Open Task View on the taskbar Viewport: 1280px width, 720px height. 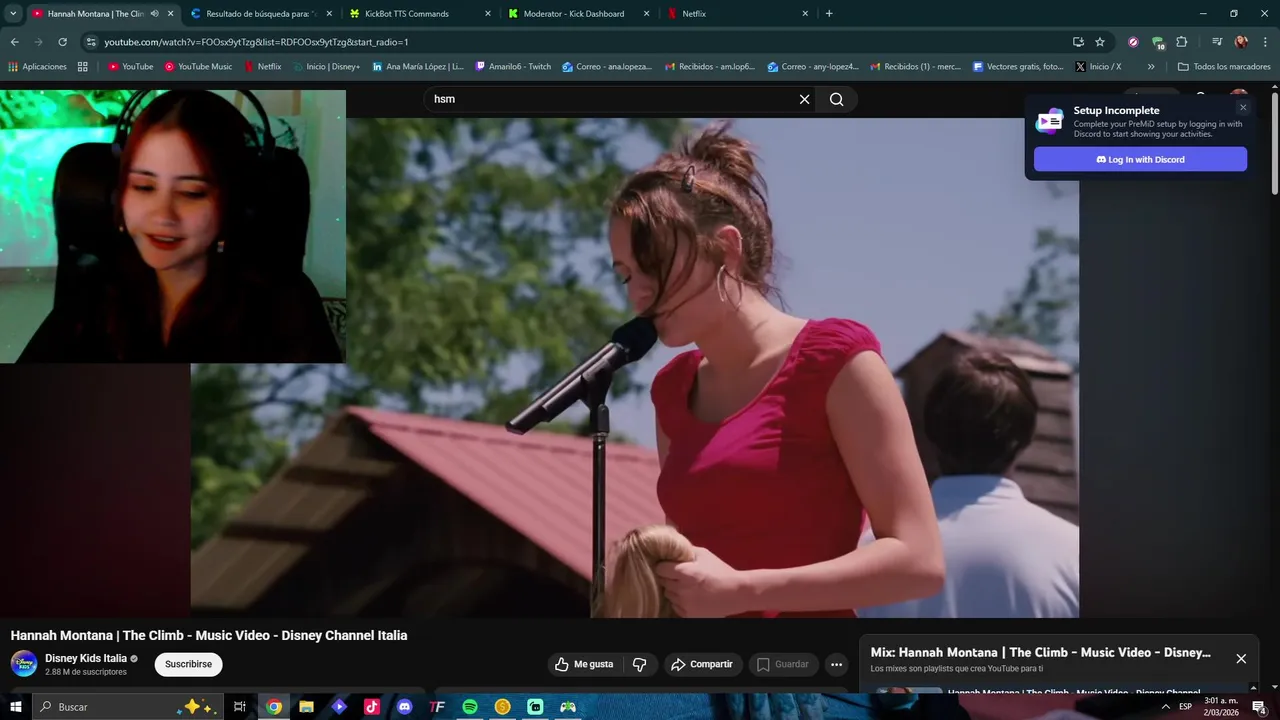coord(240,707)
